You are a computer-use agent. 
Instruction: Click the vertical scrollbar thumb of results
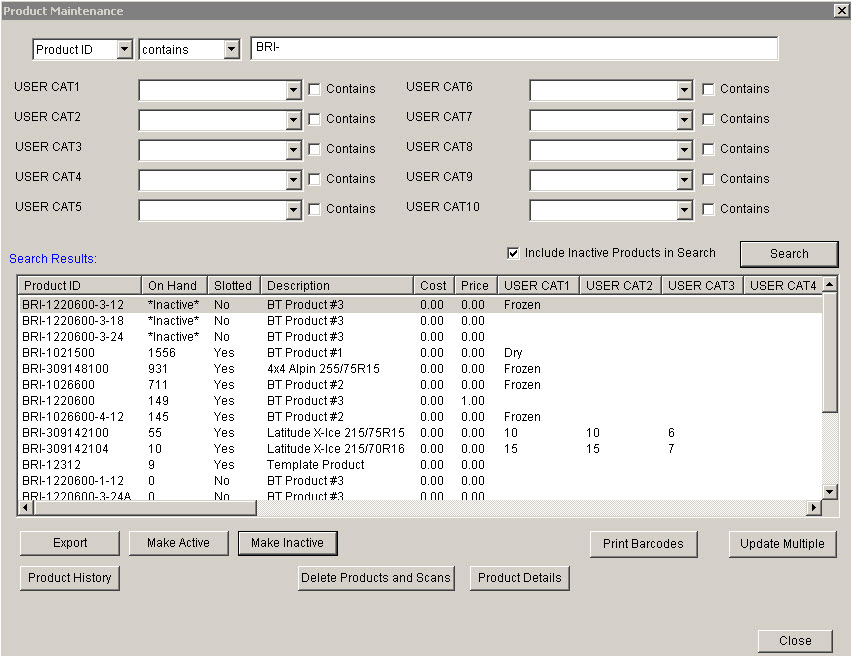pos(829,352)
